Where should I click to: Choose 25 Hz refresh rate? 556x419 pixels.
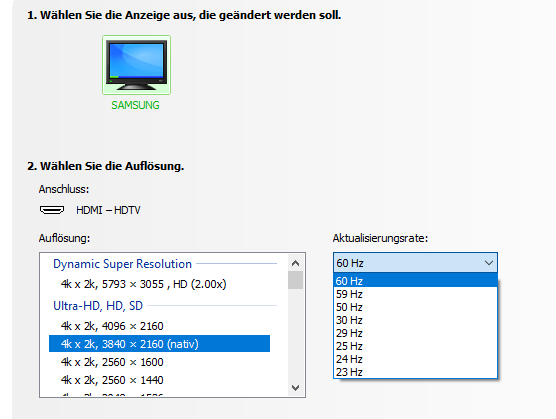[x=415, y=346]
